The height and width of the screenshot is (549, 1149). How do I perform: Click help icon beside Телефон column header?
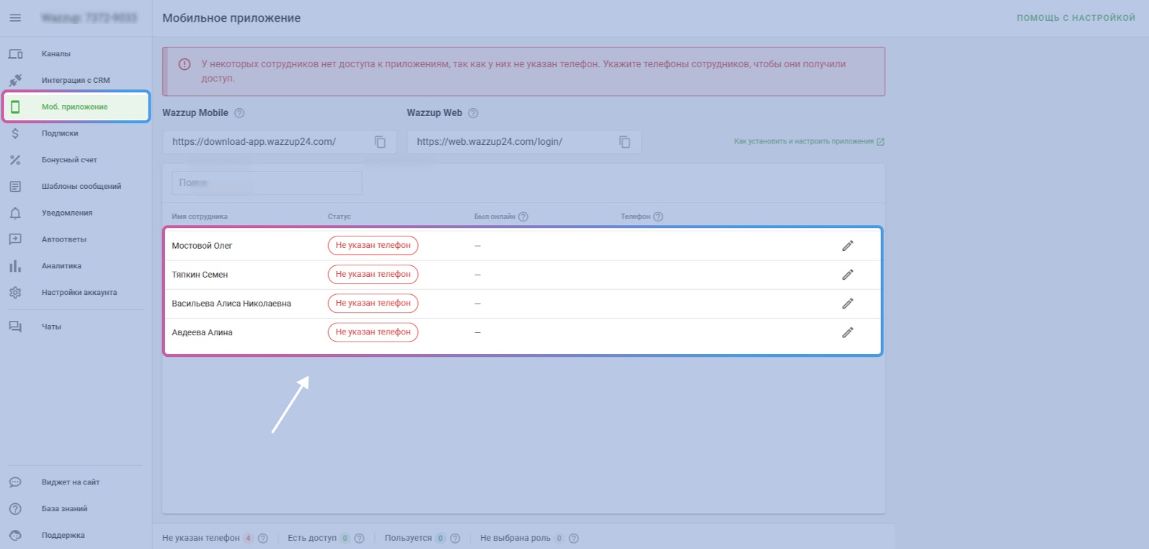tap(659, 216)
